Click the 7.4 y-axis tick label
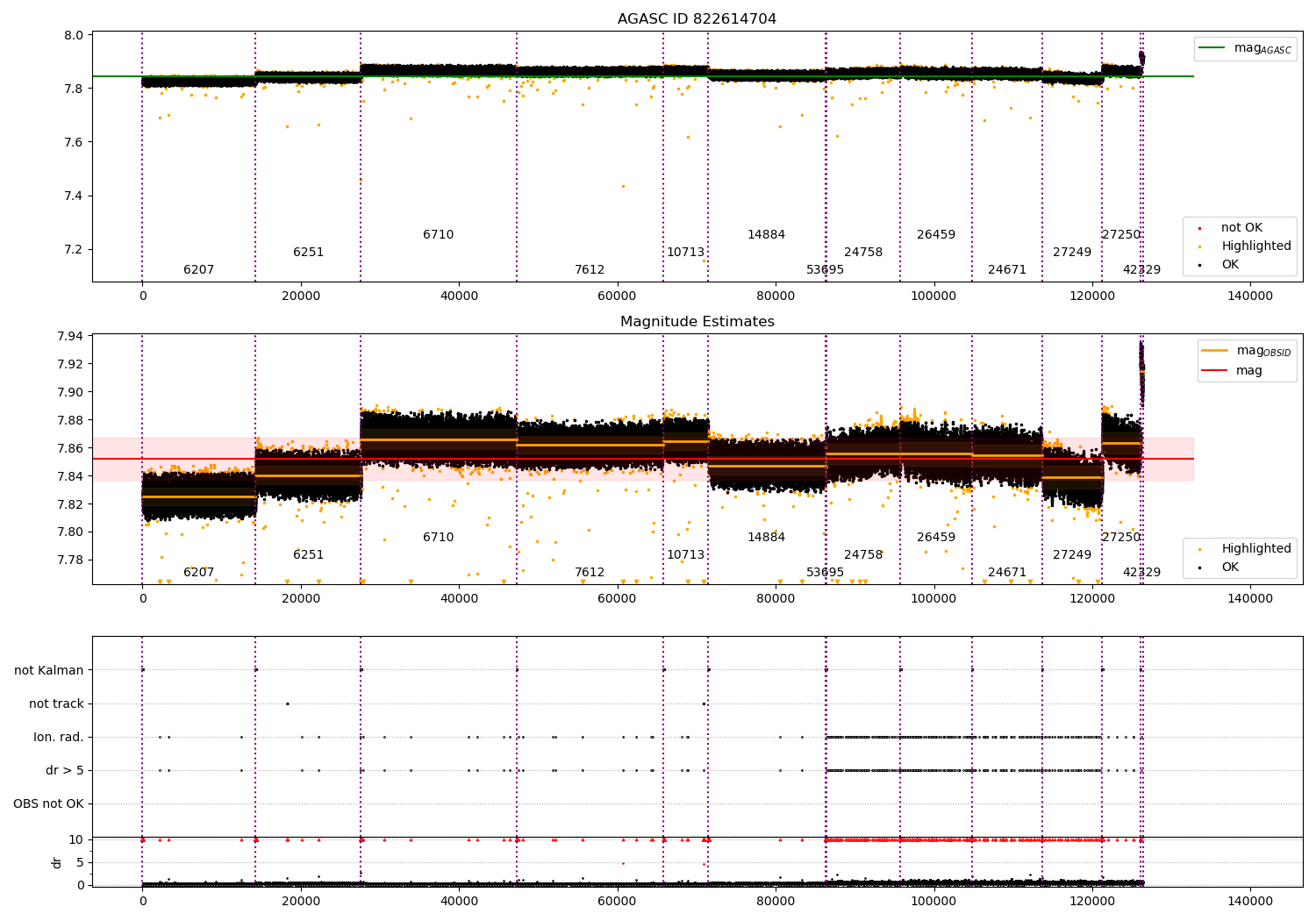Screen dimensions: 1316x921 pyautogui.click(x=75, y=196)
